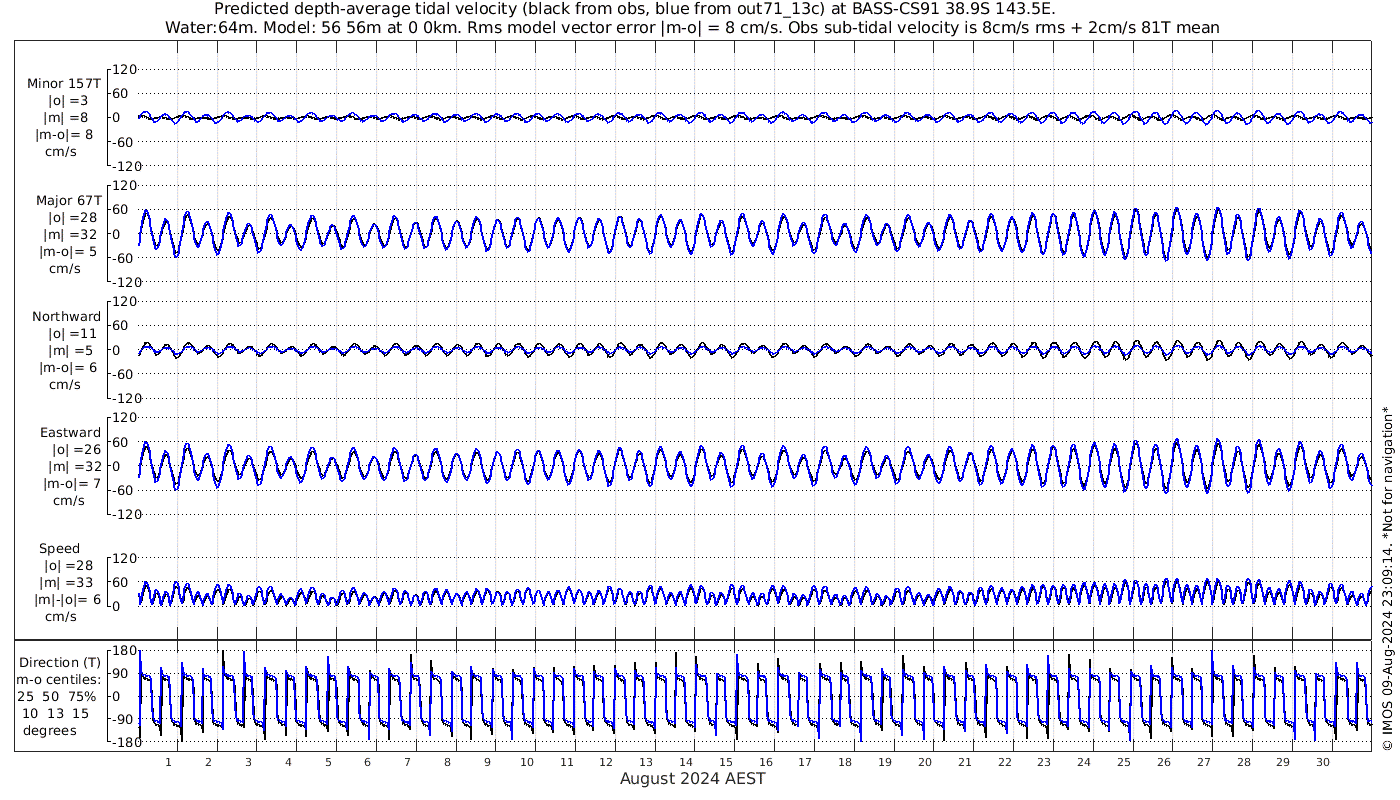The image size is (1400, 800).
Task: Click '|m-o|= 5' under Major 67T
Action: click(x=68, y=251)
